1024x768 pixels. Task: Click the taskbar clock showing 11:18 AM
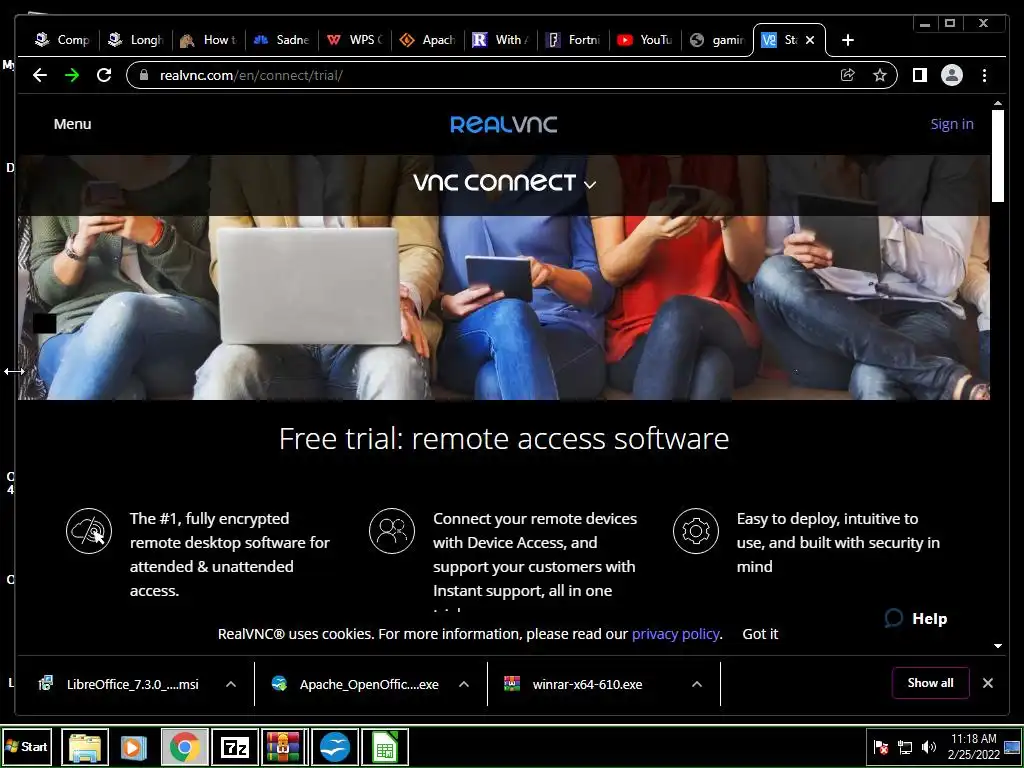tap(973, 746)
